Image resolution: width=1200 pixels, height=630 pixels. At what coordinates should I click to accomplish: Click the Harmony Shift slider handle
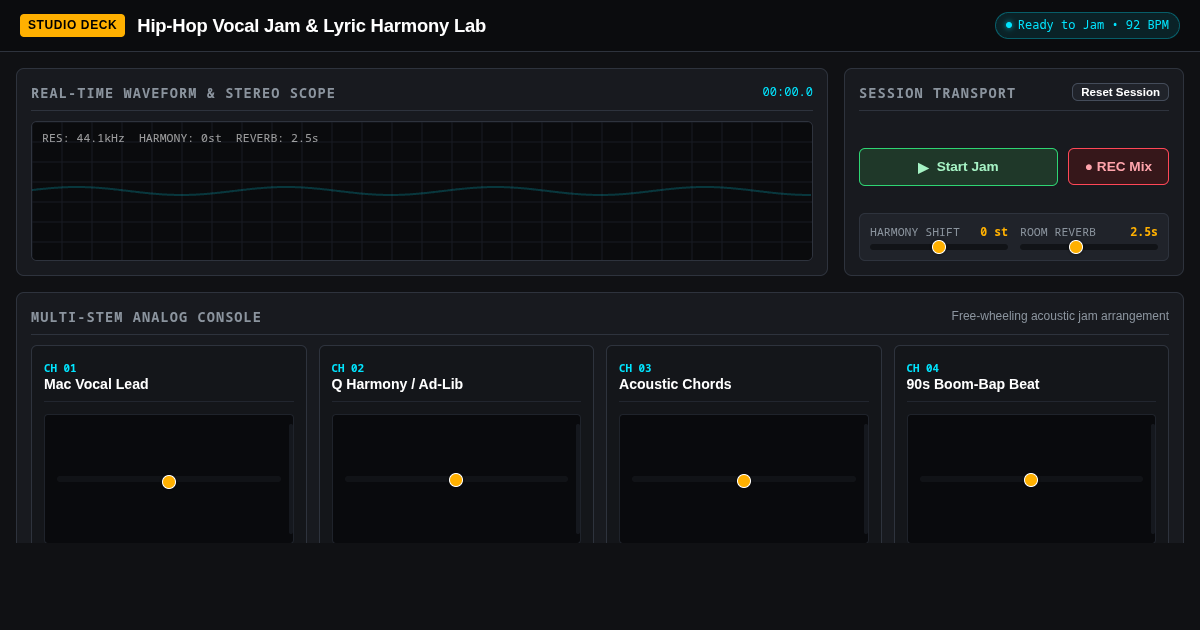pos(939,247)
